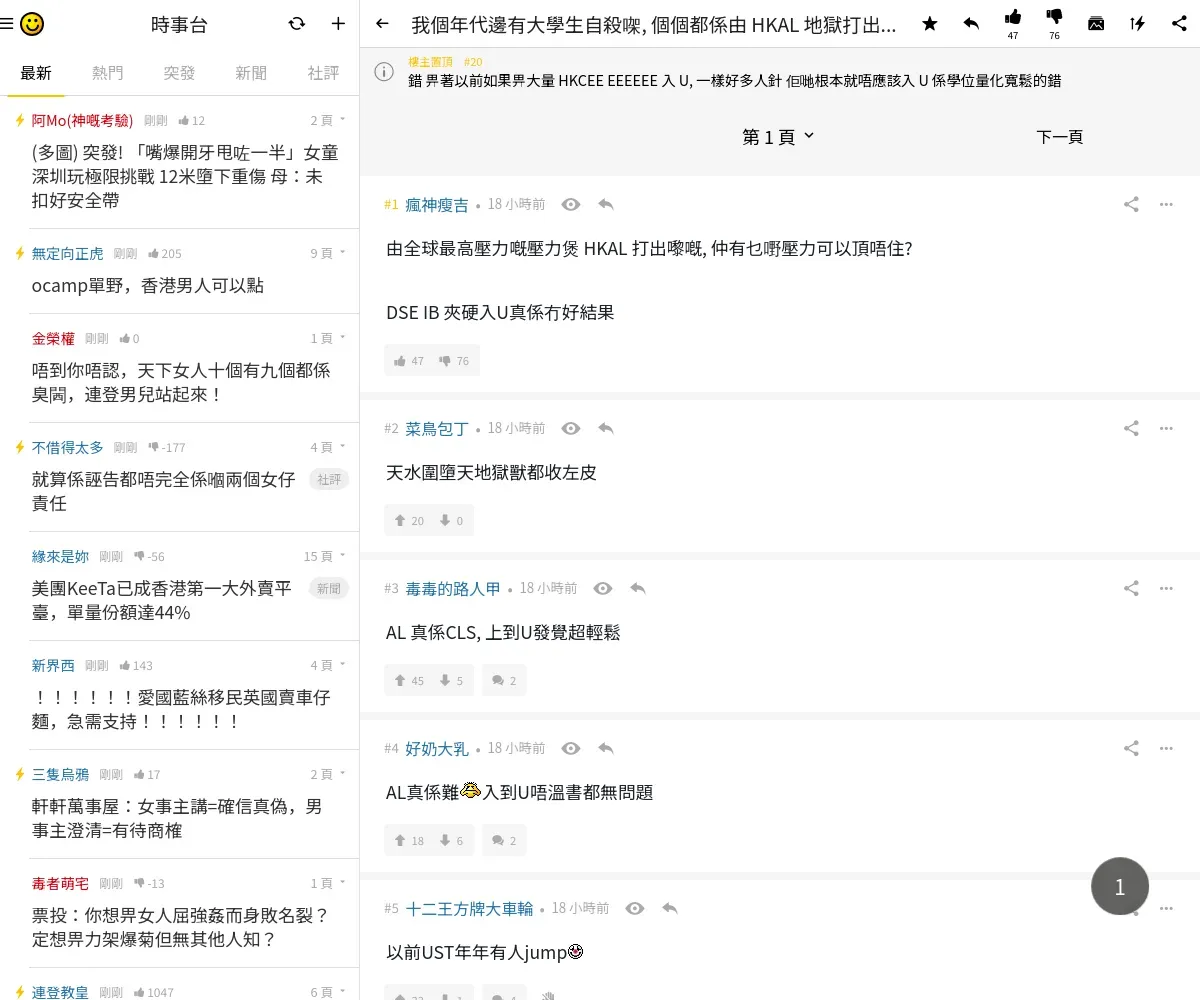Downvote post #3 showing 5 downvotes
The image size is (1200, 1000).
coord(451,680)
